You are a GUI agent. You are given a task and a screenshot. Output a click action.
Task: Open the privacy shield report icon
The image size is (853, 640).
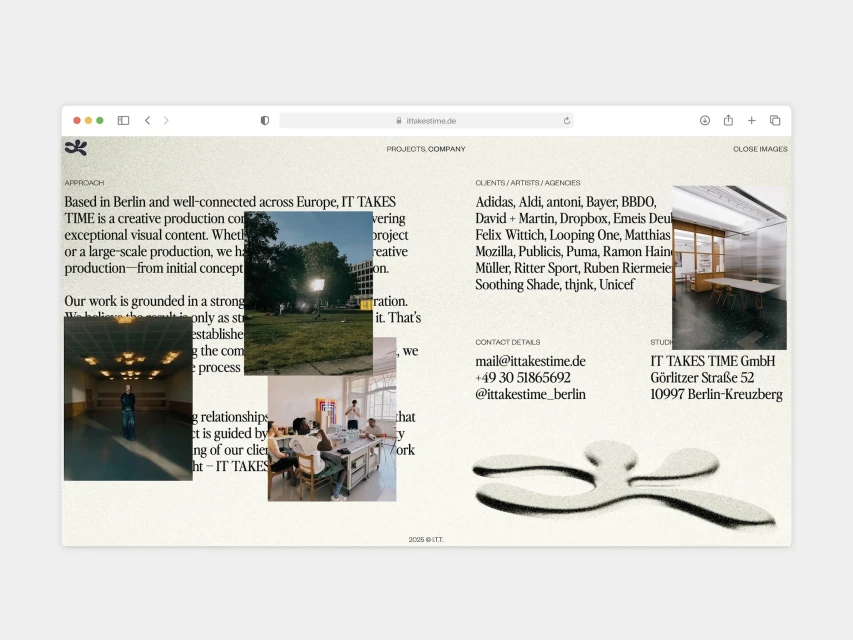click(x=265, y=120)
